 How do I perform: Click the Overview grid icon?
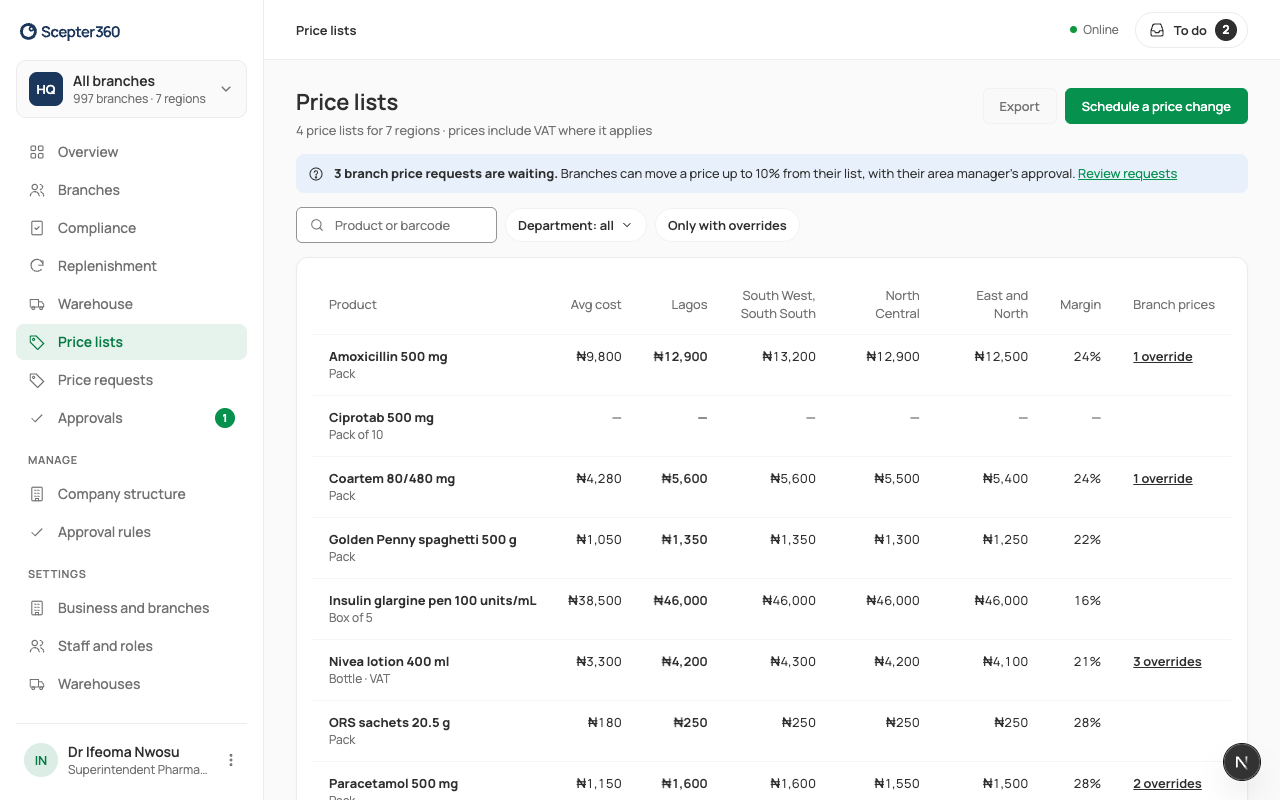(x=37, y=152)
